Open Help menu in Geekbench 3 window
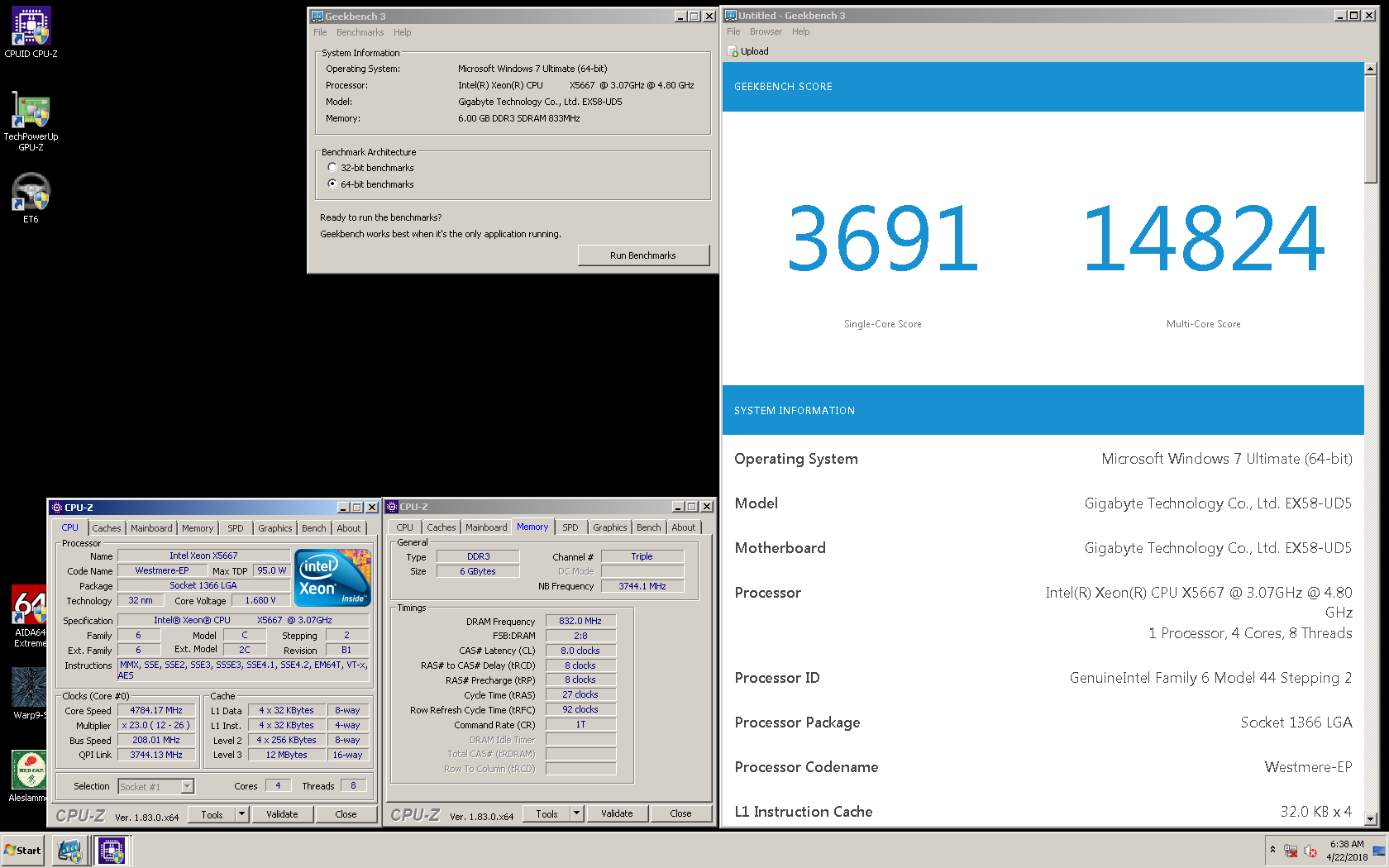The width and height of the screenshot is (1389, 868). pyautogui.click(x=402, y=32)
